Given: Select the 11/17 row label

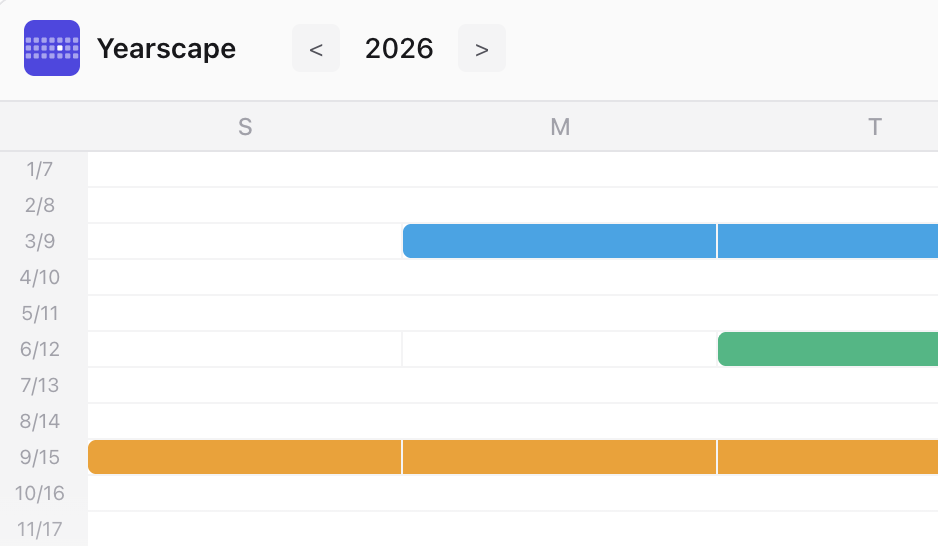Looking at the screenshot, I should (40, 529).
